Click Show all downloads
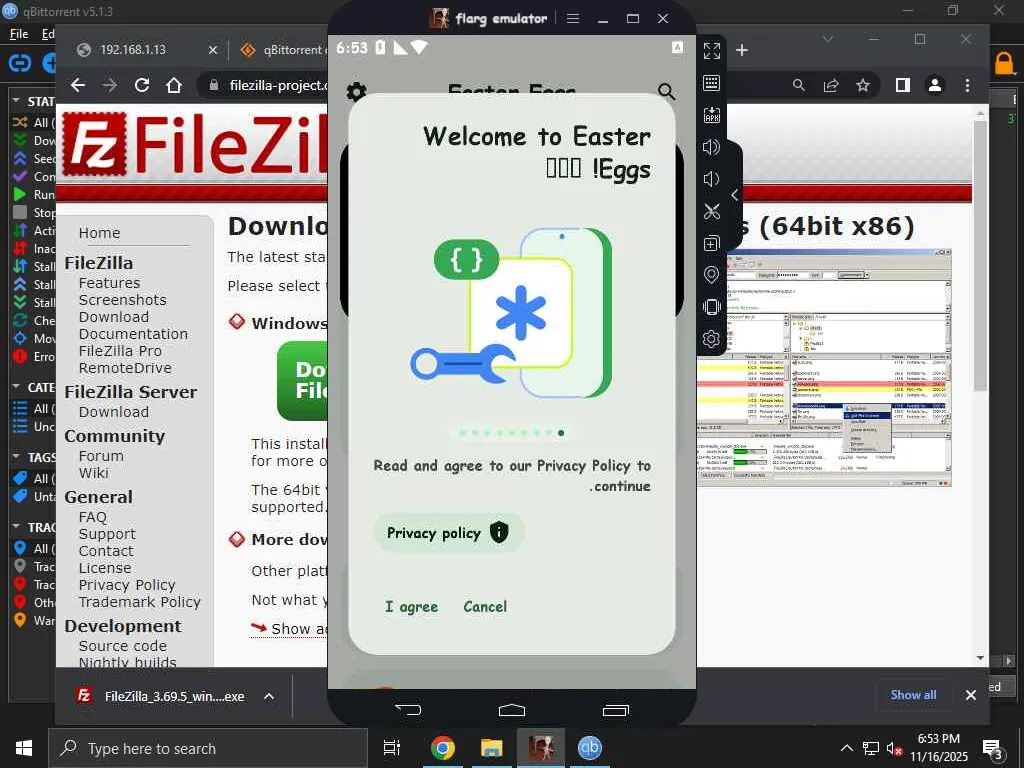 coord(913,695)
